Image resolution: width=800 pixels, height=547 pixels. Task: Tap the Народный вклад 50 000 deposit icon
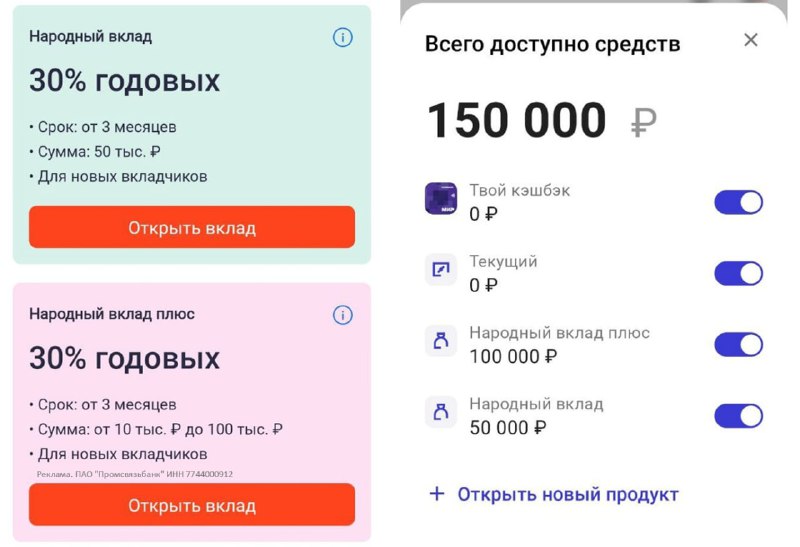(441, 411)
